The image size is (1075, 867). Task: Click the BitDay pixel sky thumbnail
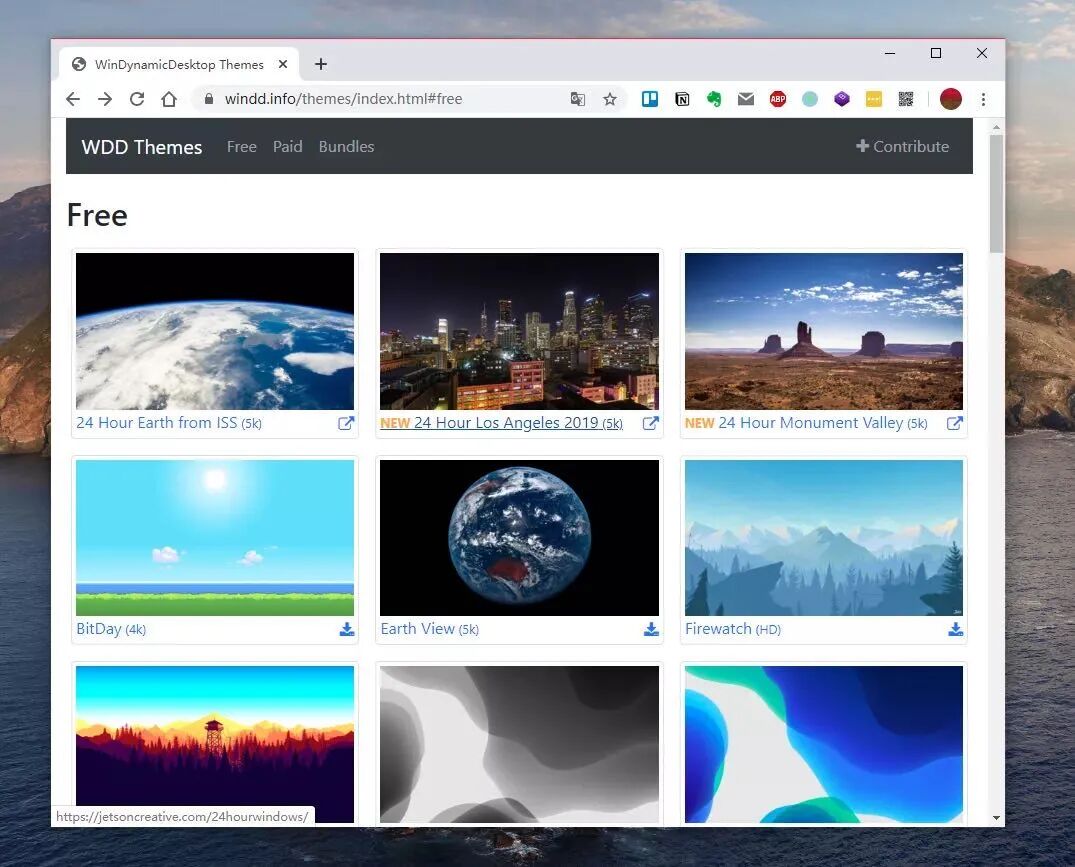click(215, 537)
